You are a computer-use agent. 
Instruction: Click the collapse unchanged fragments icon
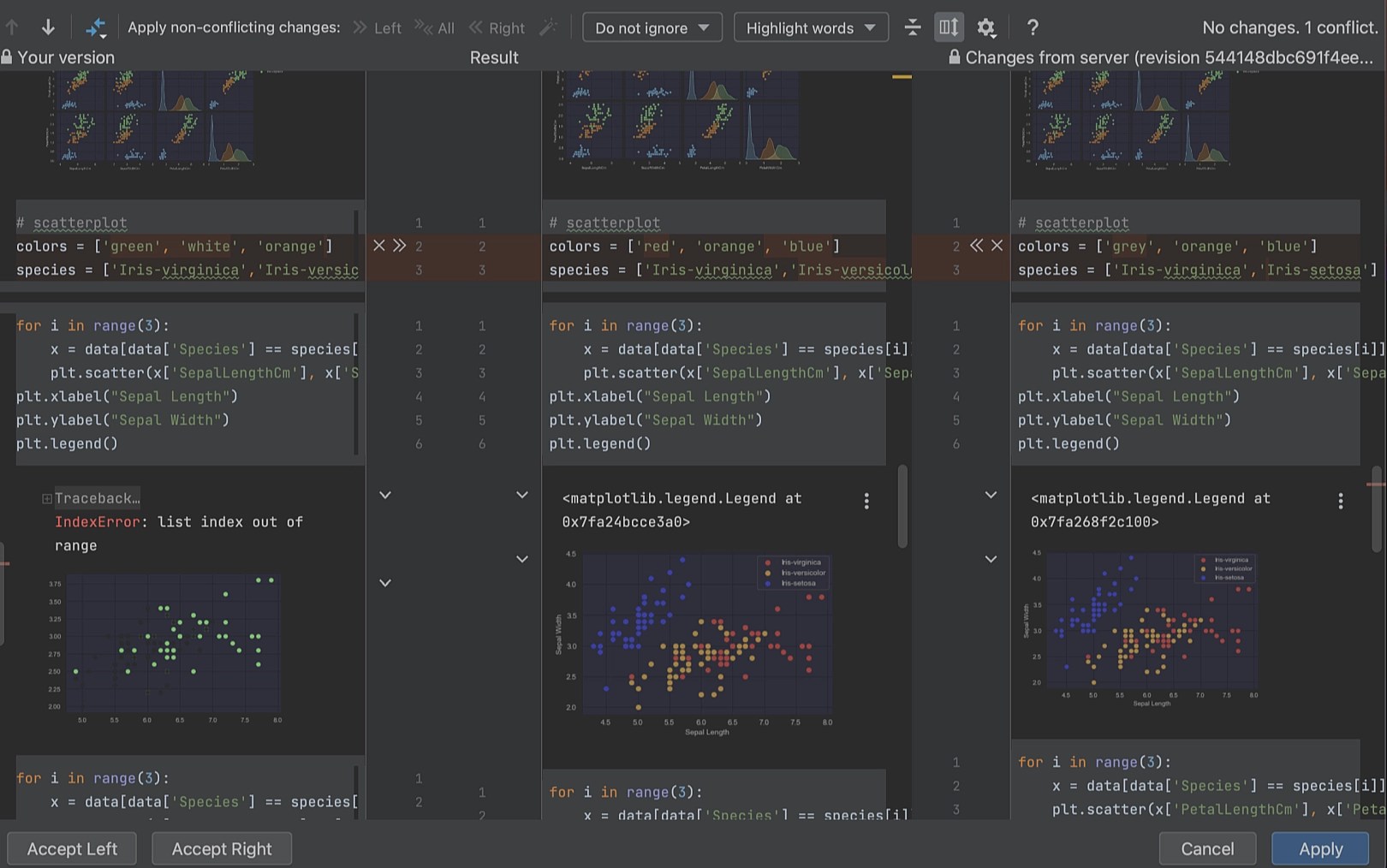point(913,27)
